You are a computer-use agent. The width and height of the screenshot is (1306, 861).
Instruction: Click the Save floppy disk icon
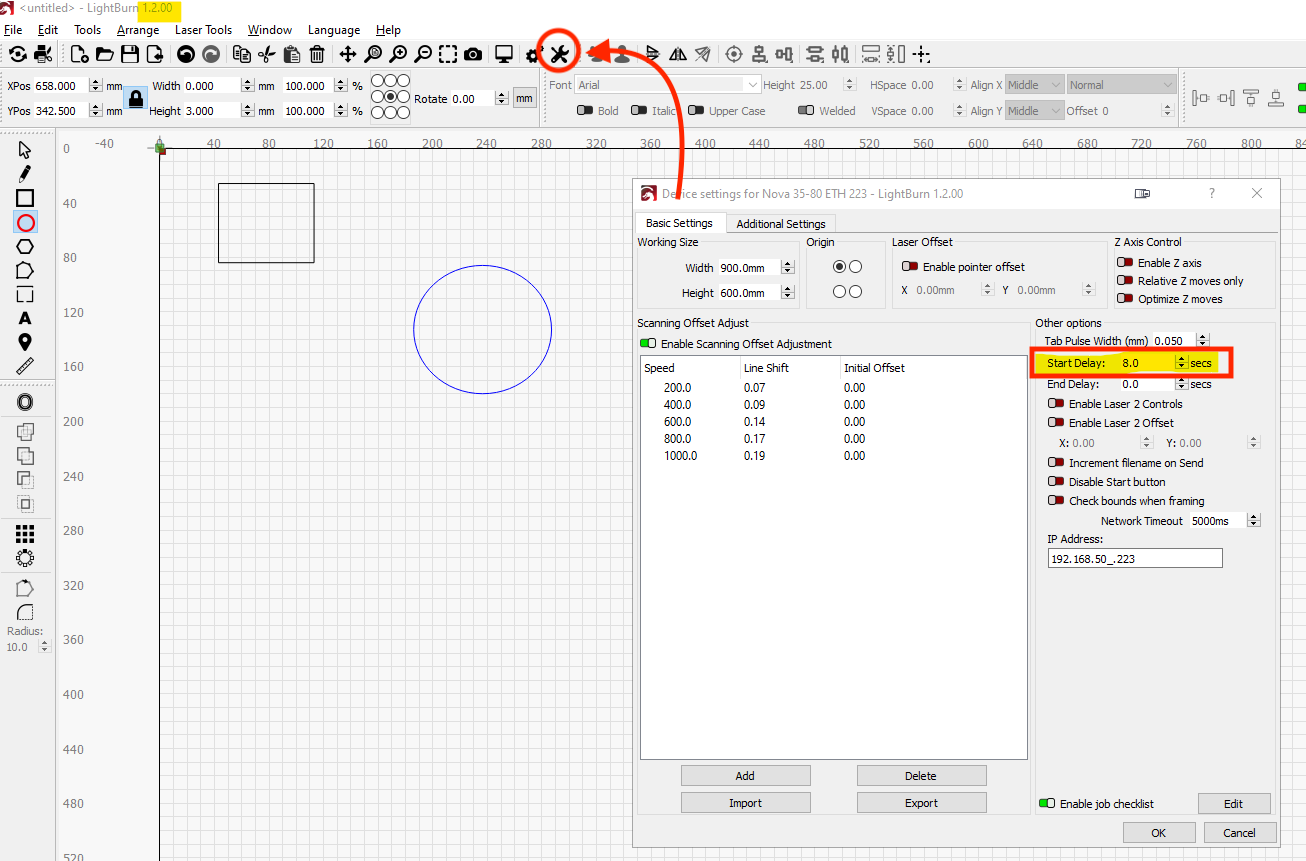pyautogui.click(x=129, y=54)
